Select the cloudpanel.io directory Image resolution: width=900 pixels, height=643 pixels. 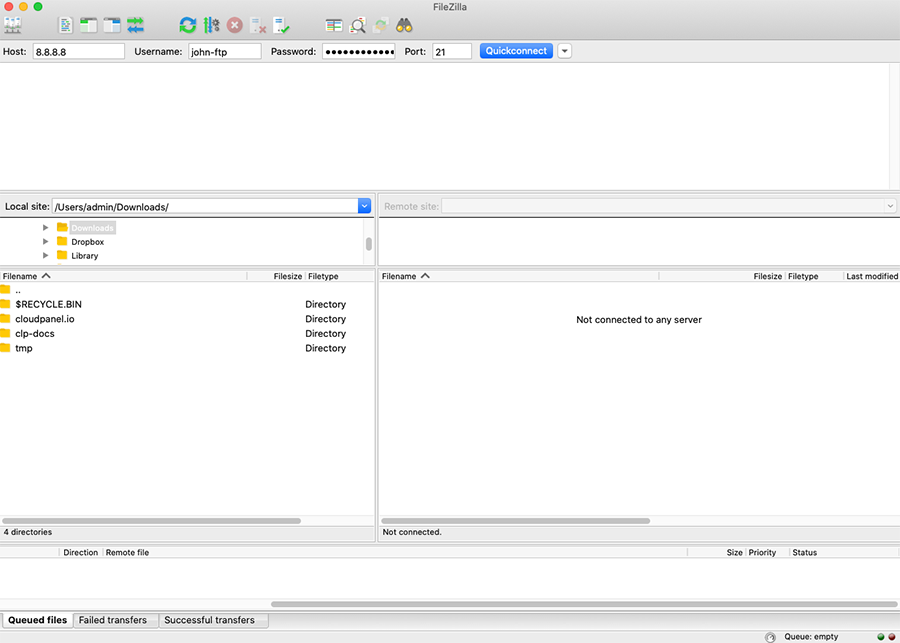point(187,319)
